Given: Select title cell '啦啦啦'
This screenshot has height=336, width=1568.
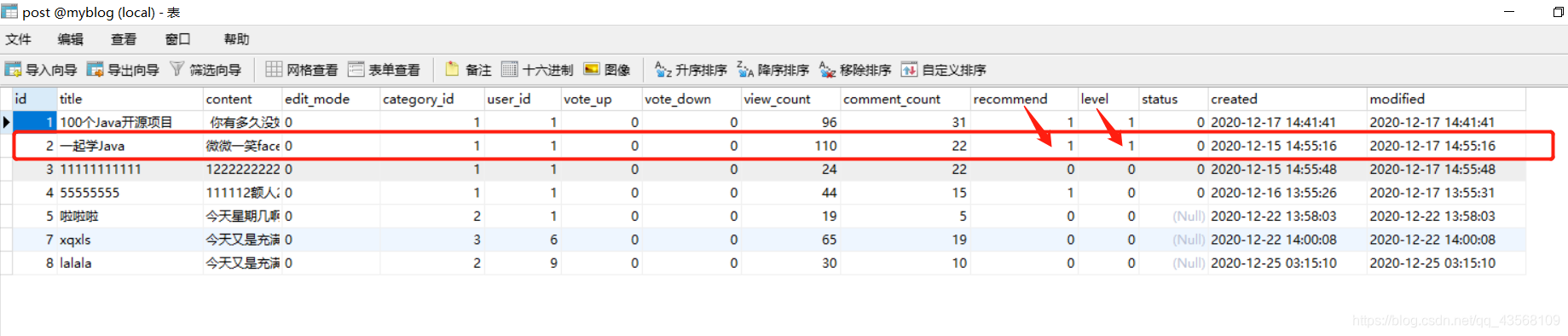Looking at the screenshot, I should (130, 216).
